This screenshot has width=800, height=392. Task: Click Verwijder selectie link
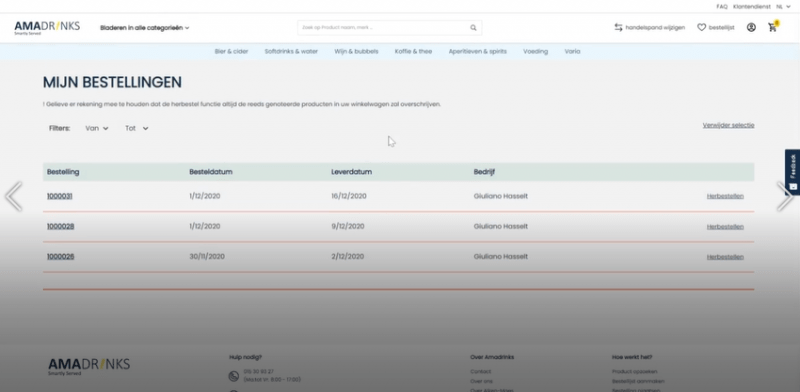[728, 125]
